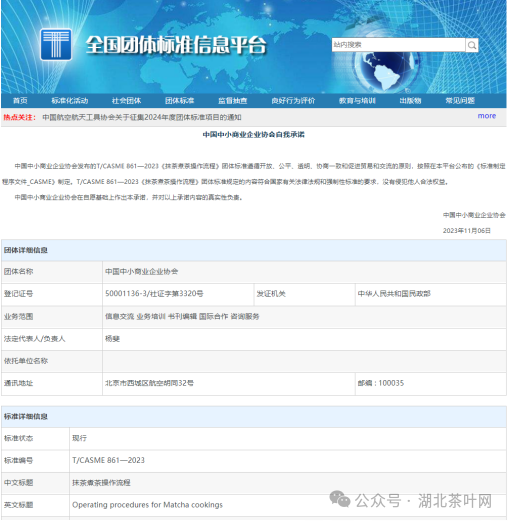Focus the 站内搜索 search field
Screen dimensions: 508x521
[x=398, y=45]
